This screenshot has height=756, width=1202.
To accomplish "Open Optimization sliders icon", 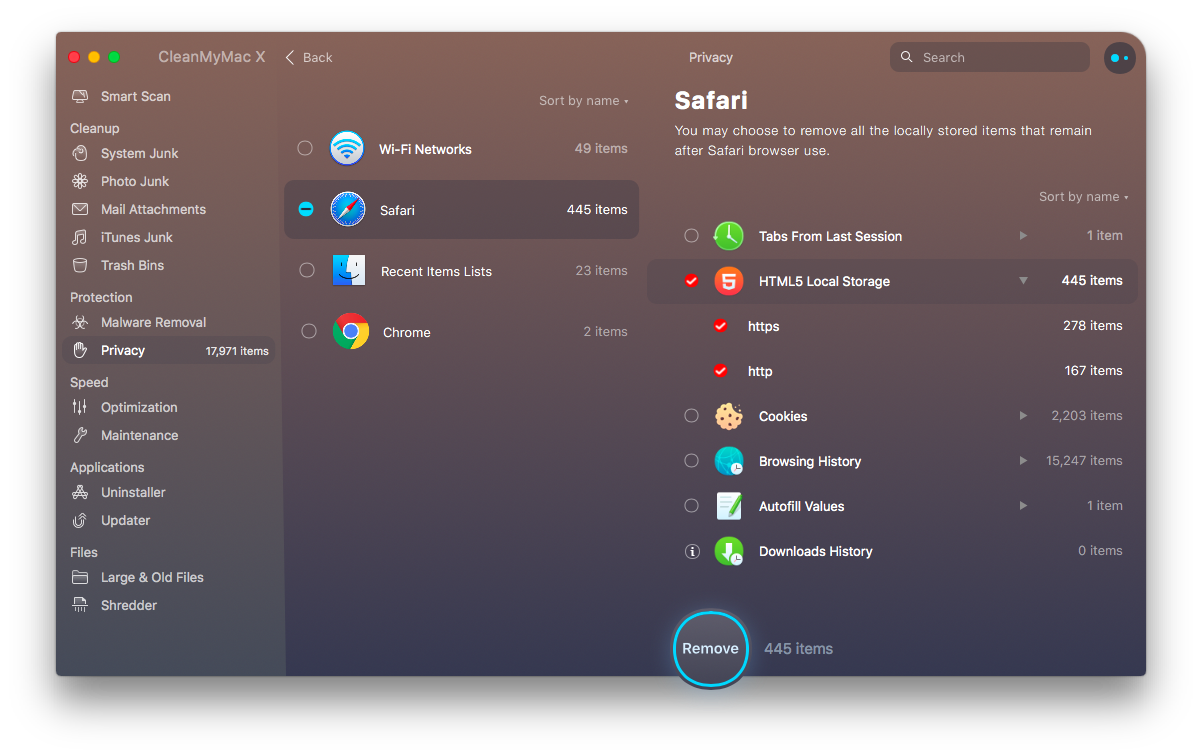I will 80,408.
